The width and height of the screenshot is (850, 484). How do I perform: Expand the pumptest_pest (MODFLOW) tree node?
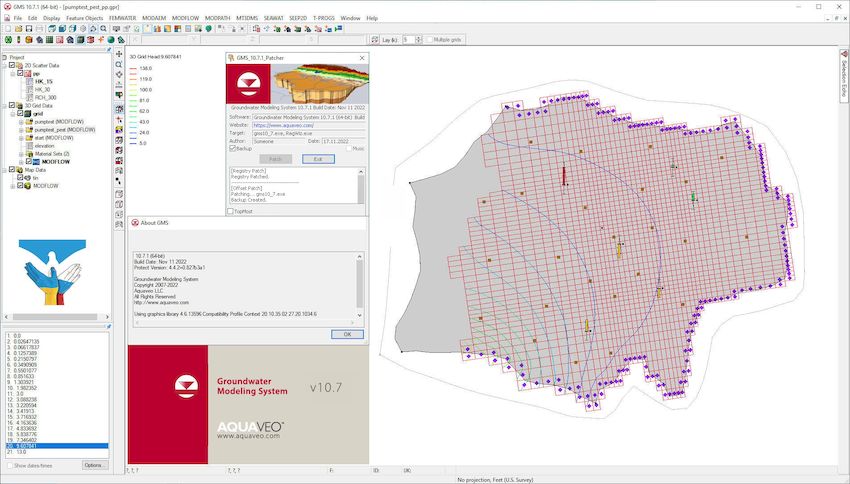(x=21, y=129)
